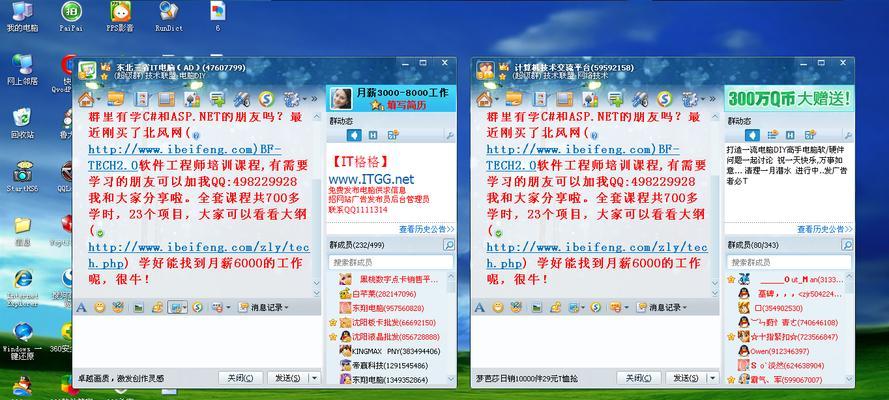Image resolution: width=889 pixels, height=400 pixels.
Task: Open 查看历史公告 link in 计算机技术交流平台 window
Action: [x=824, y=229]
